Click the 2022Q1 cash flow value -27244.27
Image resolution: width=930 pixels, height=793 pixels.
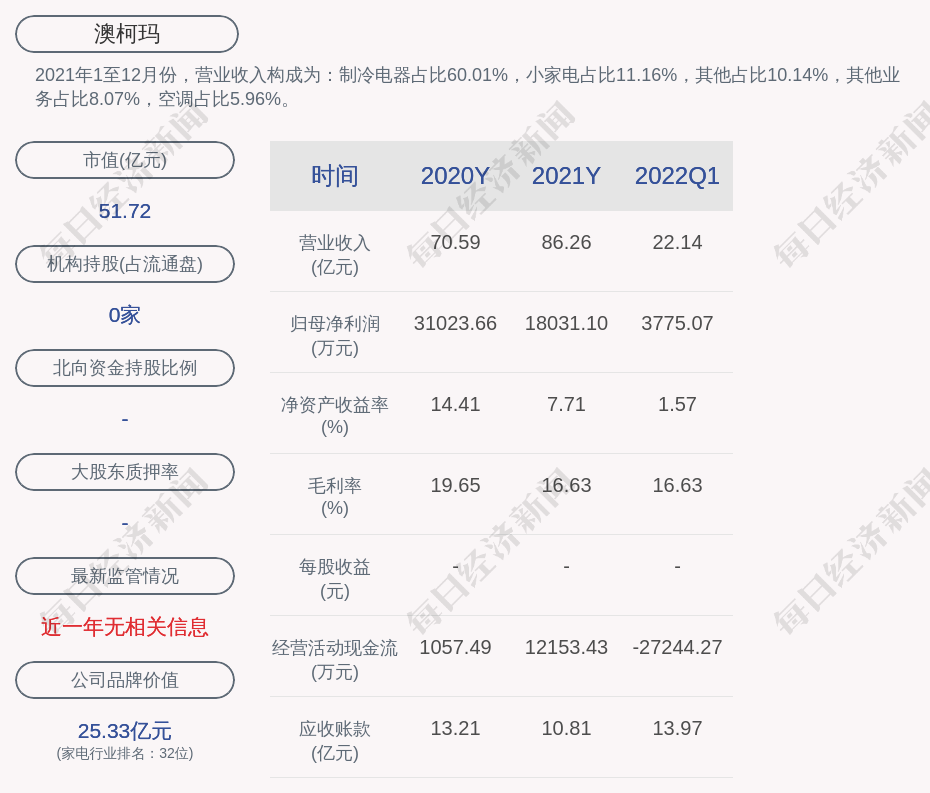677,648
